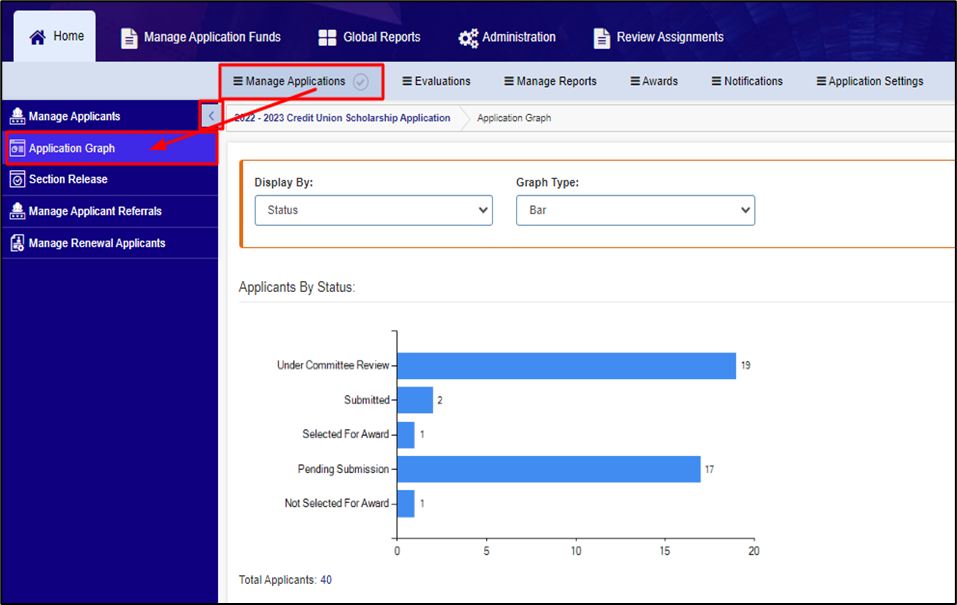The height and width of the screenshot is (605, 957).
Task: Click the Manage Renewal Applicants icon
Action: pos(17,243)
